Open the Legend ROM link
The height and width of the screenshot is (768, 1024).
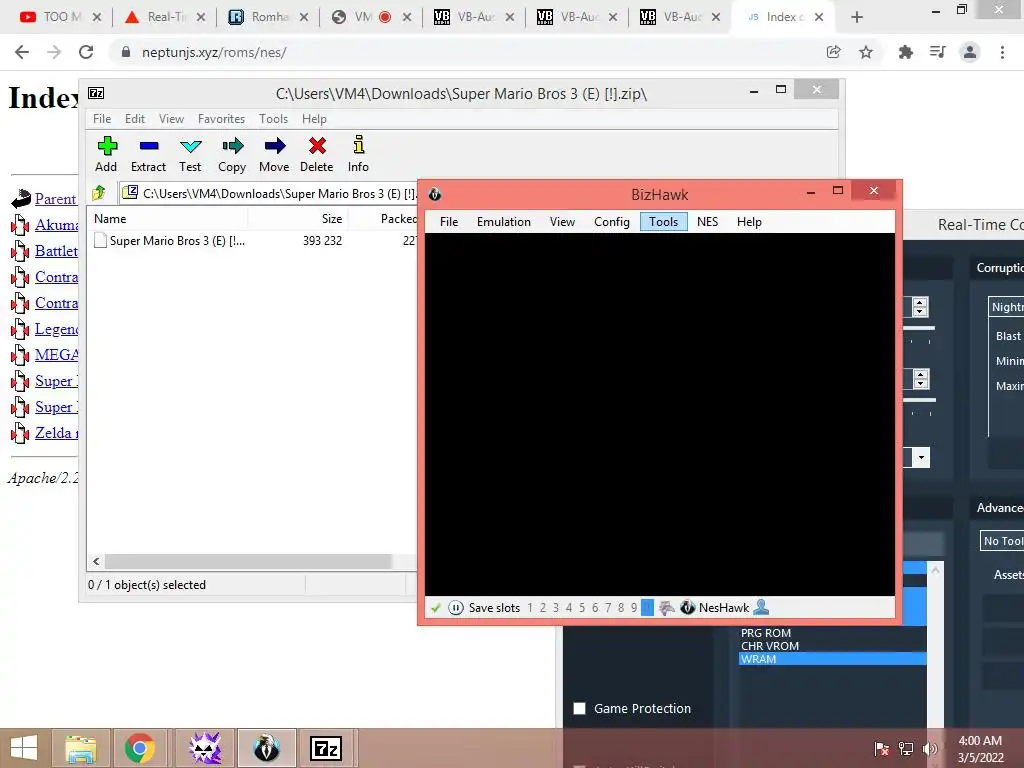click(57, 329)
